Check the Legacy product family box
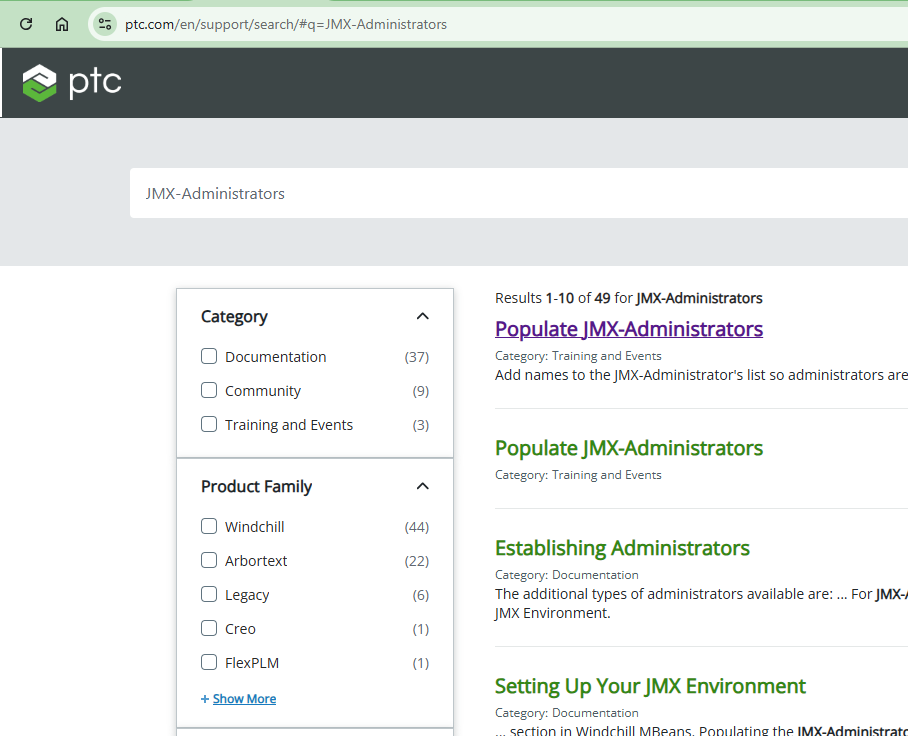The width and height of the screenshot is (908, 736). click(x=209, y=594)
